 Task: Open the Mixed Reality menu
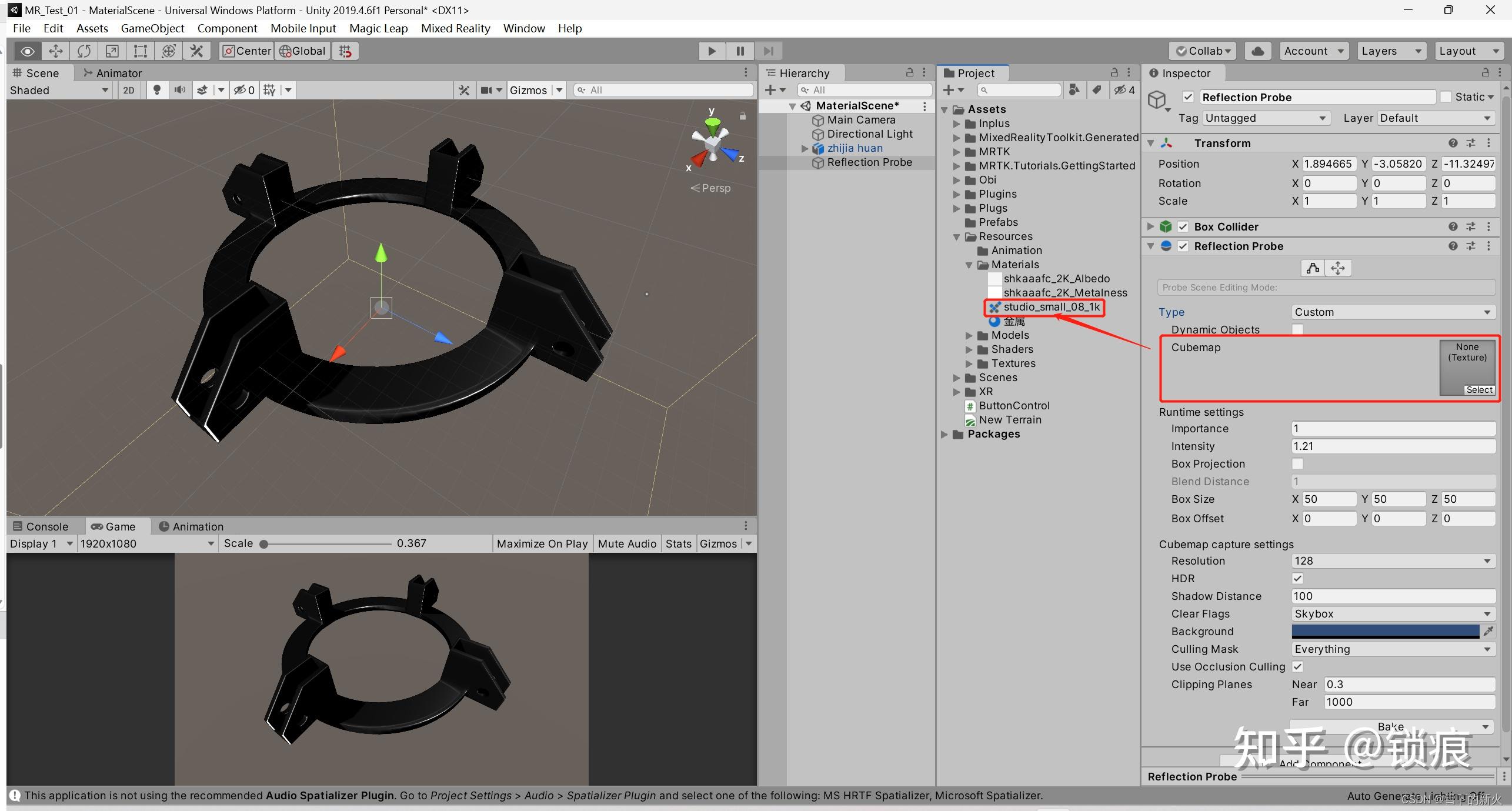(x=455, y=28)
